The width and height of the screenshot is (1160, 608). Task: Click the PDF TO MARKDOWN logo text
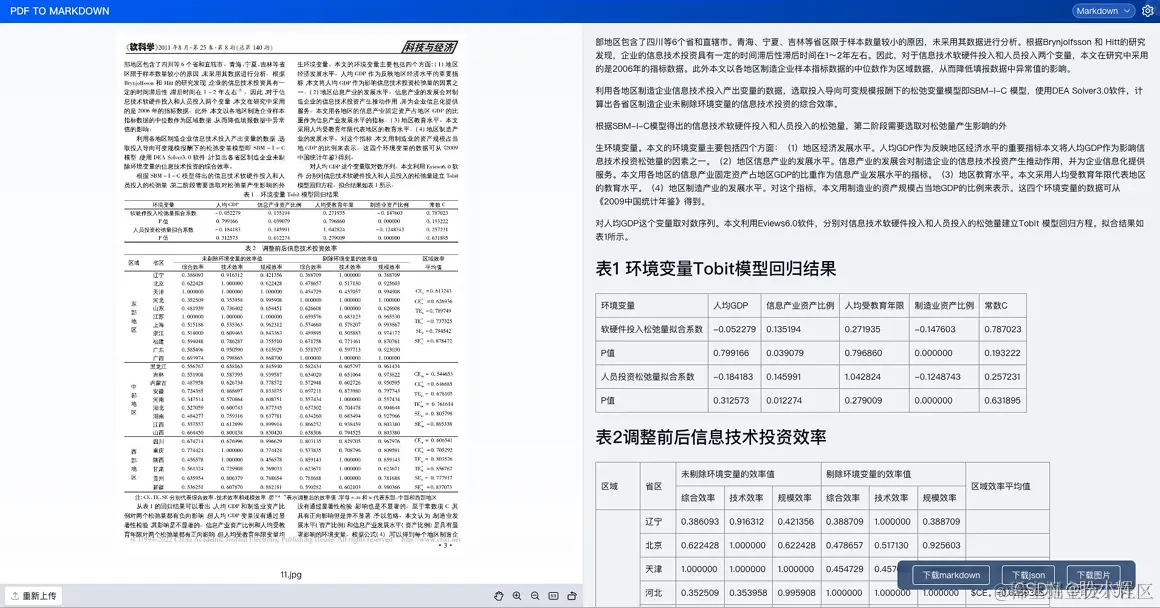(58, 10)
